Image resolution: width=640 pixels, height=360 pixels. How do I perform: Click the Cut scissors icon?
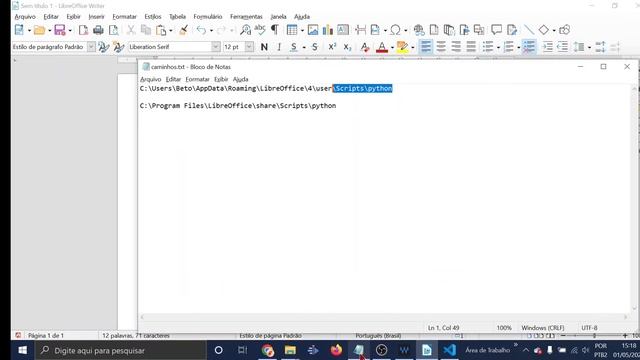(x=131, y=30)
